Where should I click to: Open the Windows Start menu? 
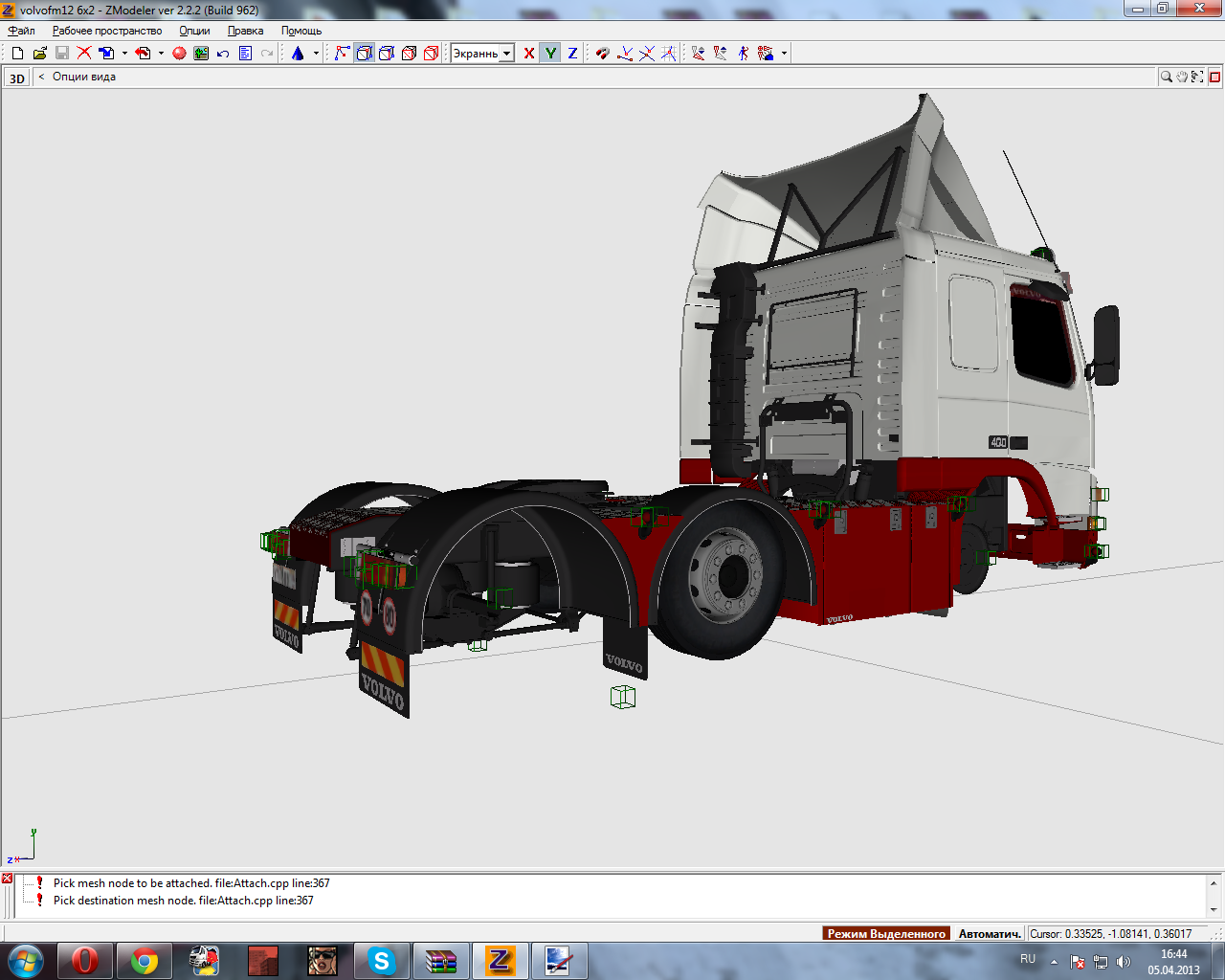(x=25, y=960)
